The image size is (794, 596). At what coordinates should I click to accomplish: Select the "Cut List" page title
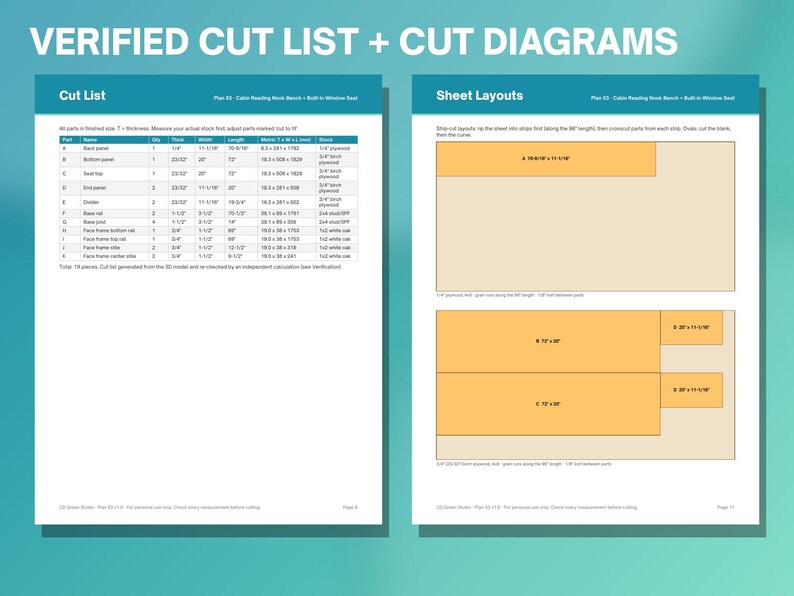click(82, 96)
